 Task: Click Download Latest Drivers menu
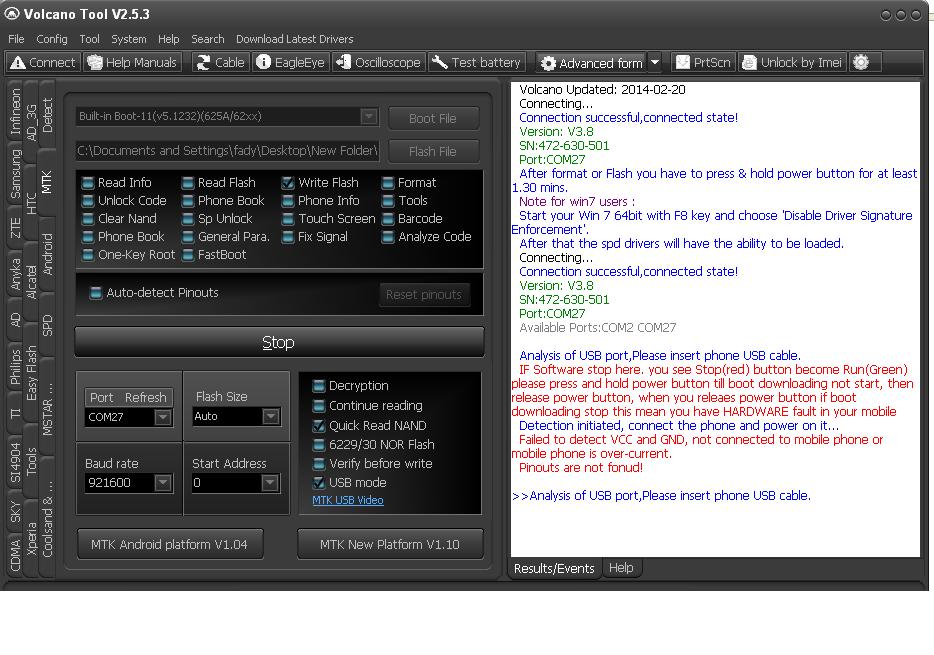(295, 39)
